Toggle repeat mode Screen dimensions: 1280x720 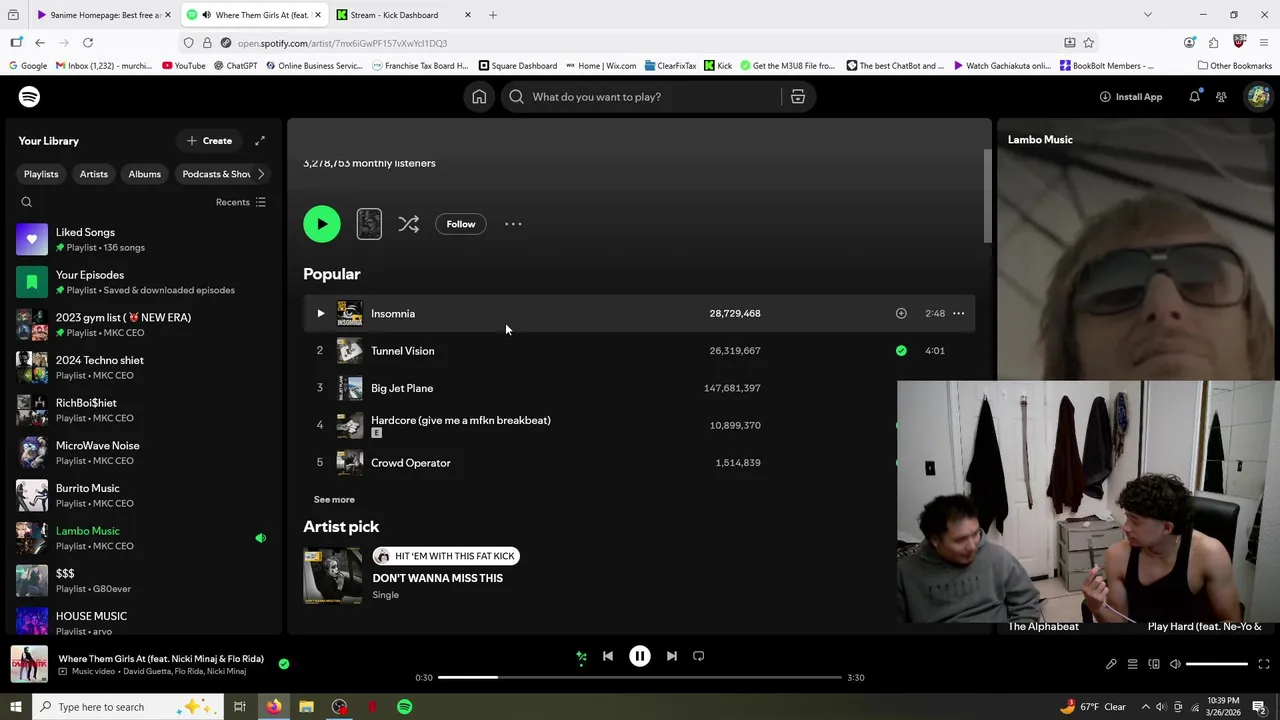(699, 656)
